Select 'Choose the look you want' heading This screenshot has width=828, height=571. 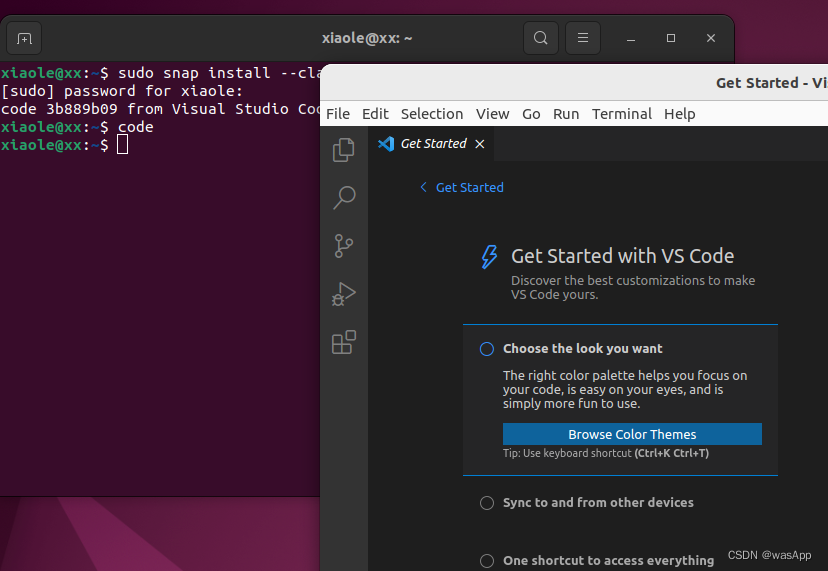pyautogui.click(x=582, y=349)
